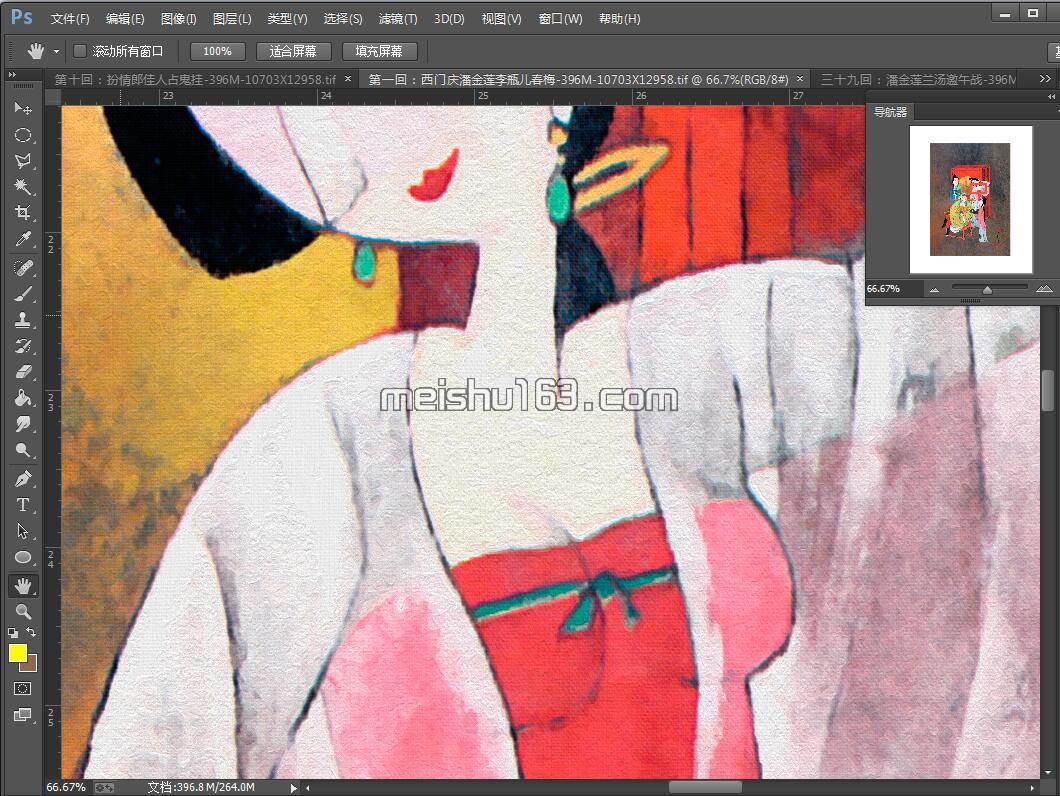Select the 导航器 panel tab
This screenshot has height=796, width=1060.
890,112
